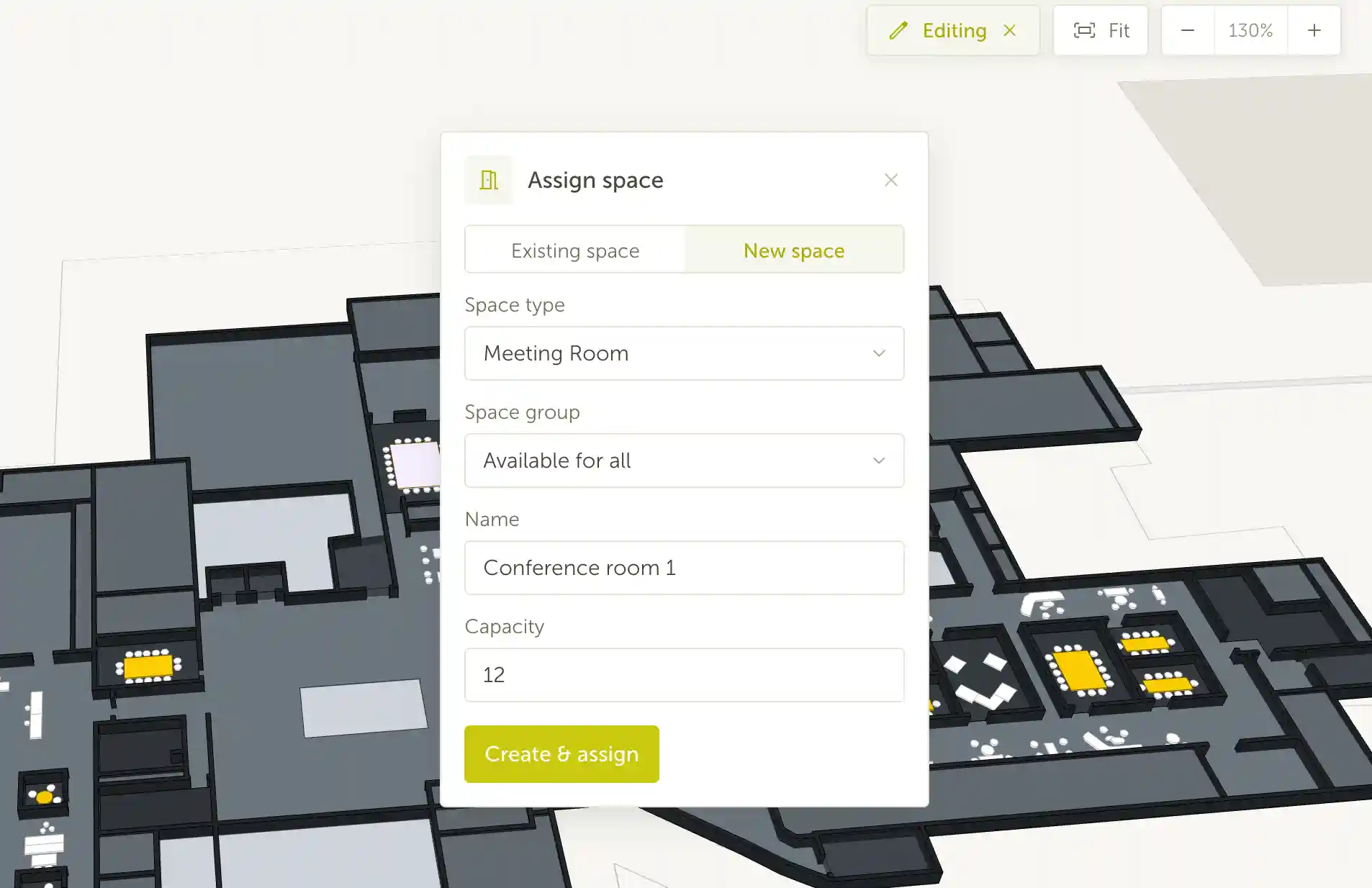Click the Name input field
Screen dimensions: 1372x888
click(685, 568)
